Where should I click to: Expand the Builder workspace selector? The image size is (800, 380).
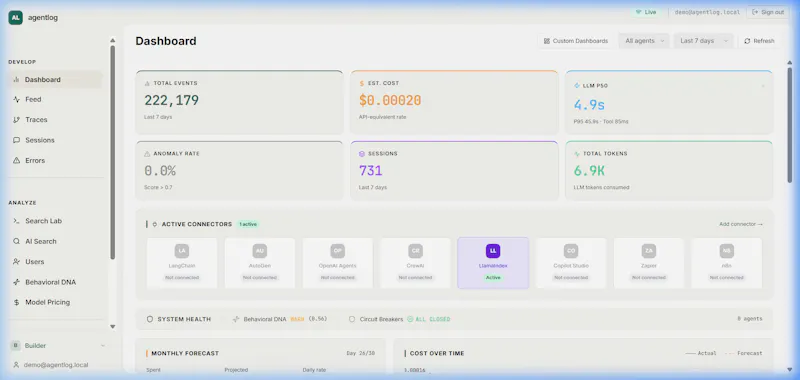pyautogui.click(x=58, y=346)
